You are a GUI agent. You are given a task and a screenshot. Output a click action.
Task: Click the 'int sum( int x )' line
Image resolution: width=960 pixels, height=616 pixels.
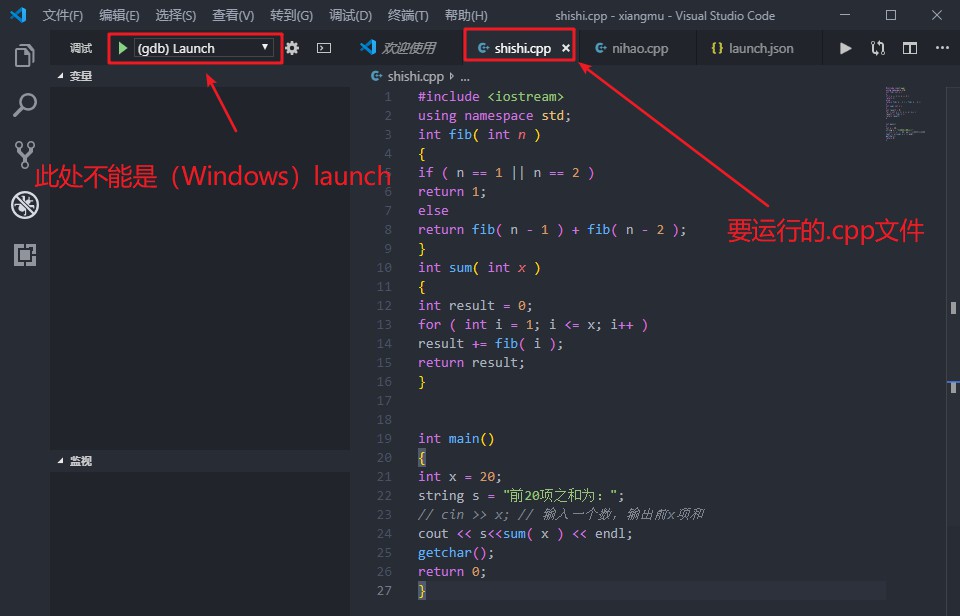(x=479, y=268)
